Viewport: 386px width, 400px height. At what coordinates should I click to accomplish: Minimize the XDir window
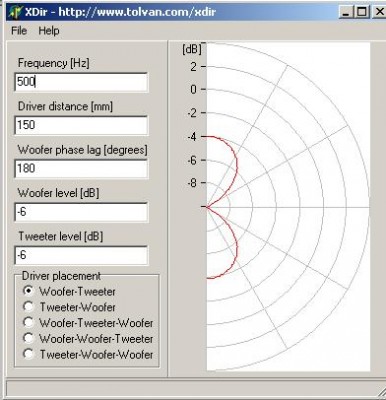pos(346,12)
